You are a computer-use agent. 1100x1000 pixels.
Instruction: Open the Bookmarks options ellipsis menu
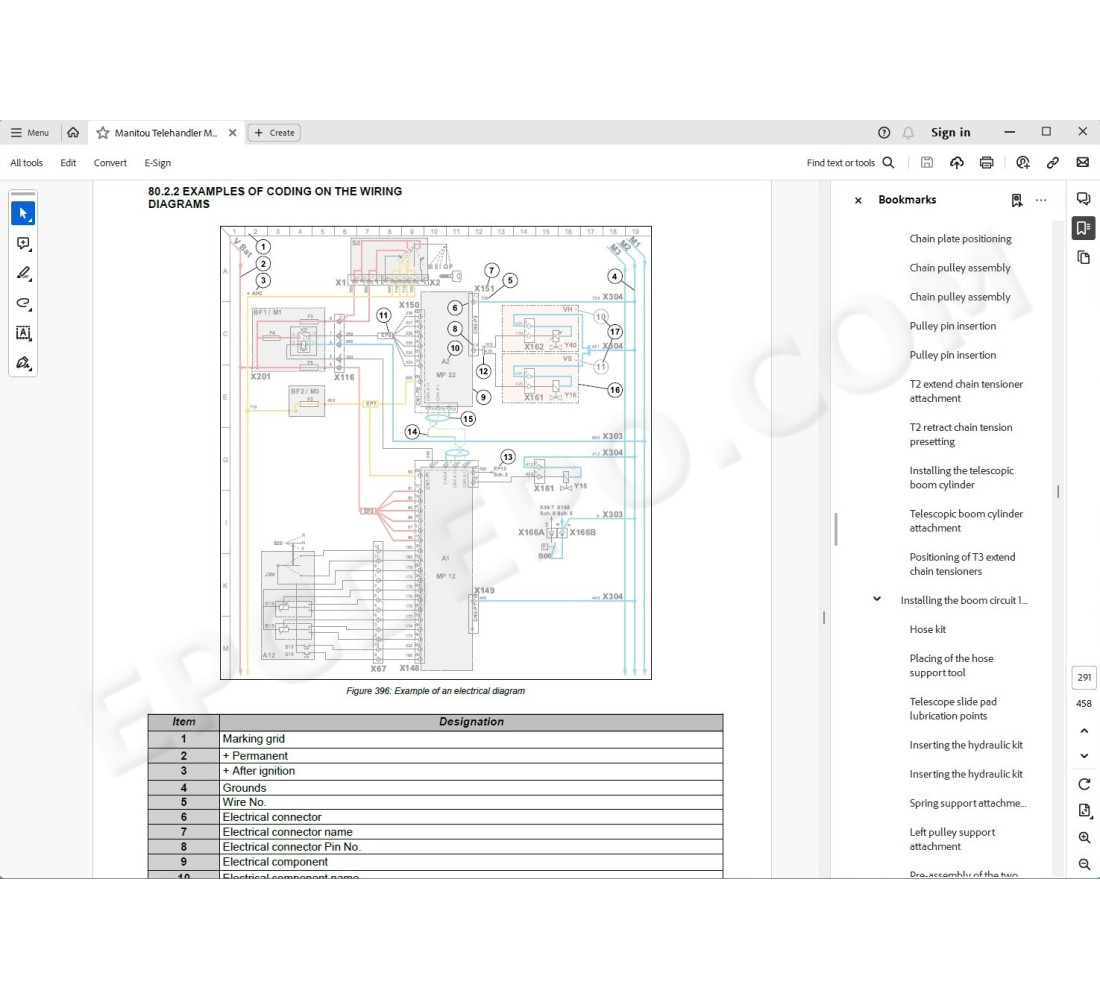click(1041, 200)
